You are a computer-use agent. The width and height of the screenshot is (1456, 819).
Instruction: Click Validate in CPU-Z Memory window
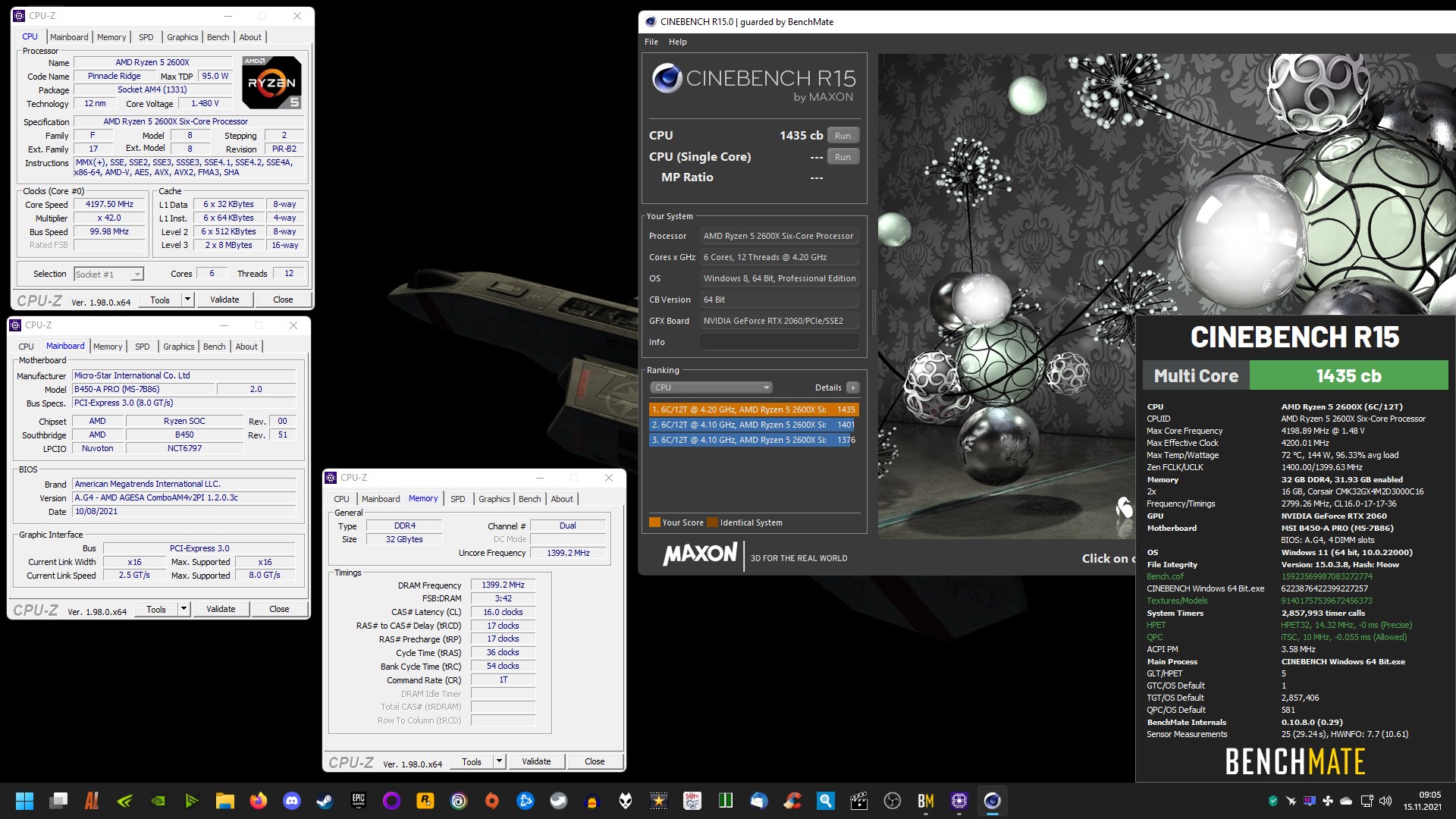pyautogui.click(x=536, y=761)
